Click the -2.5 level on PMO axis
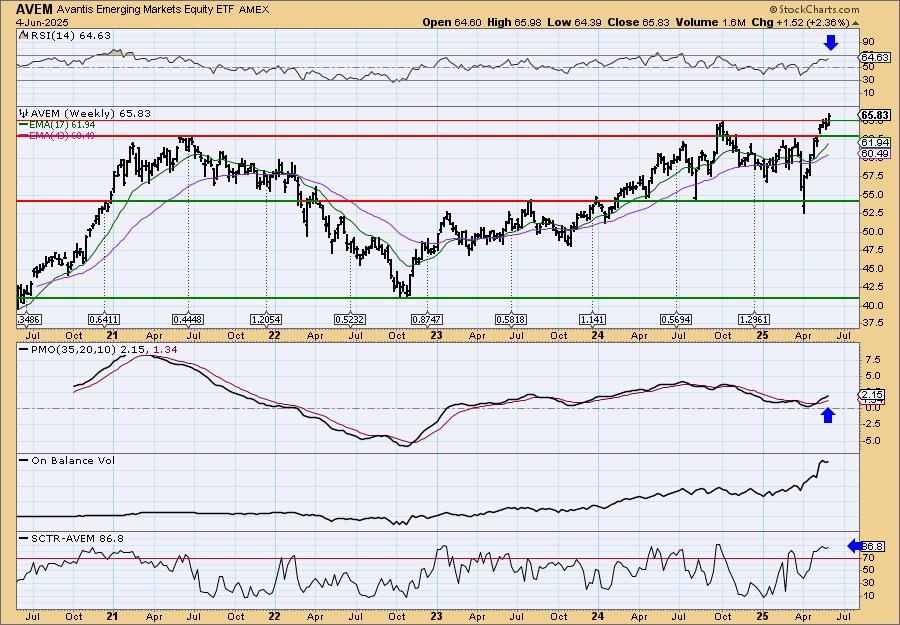This screenshot has width=900, height=625. click(x=871, y=424)
